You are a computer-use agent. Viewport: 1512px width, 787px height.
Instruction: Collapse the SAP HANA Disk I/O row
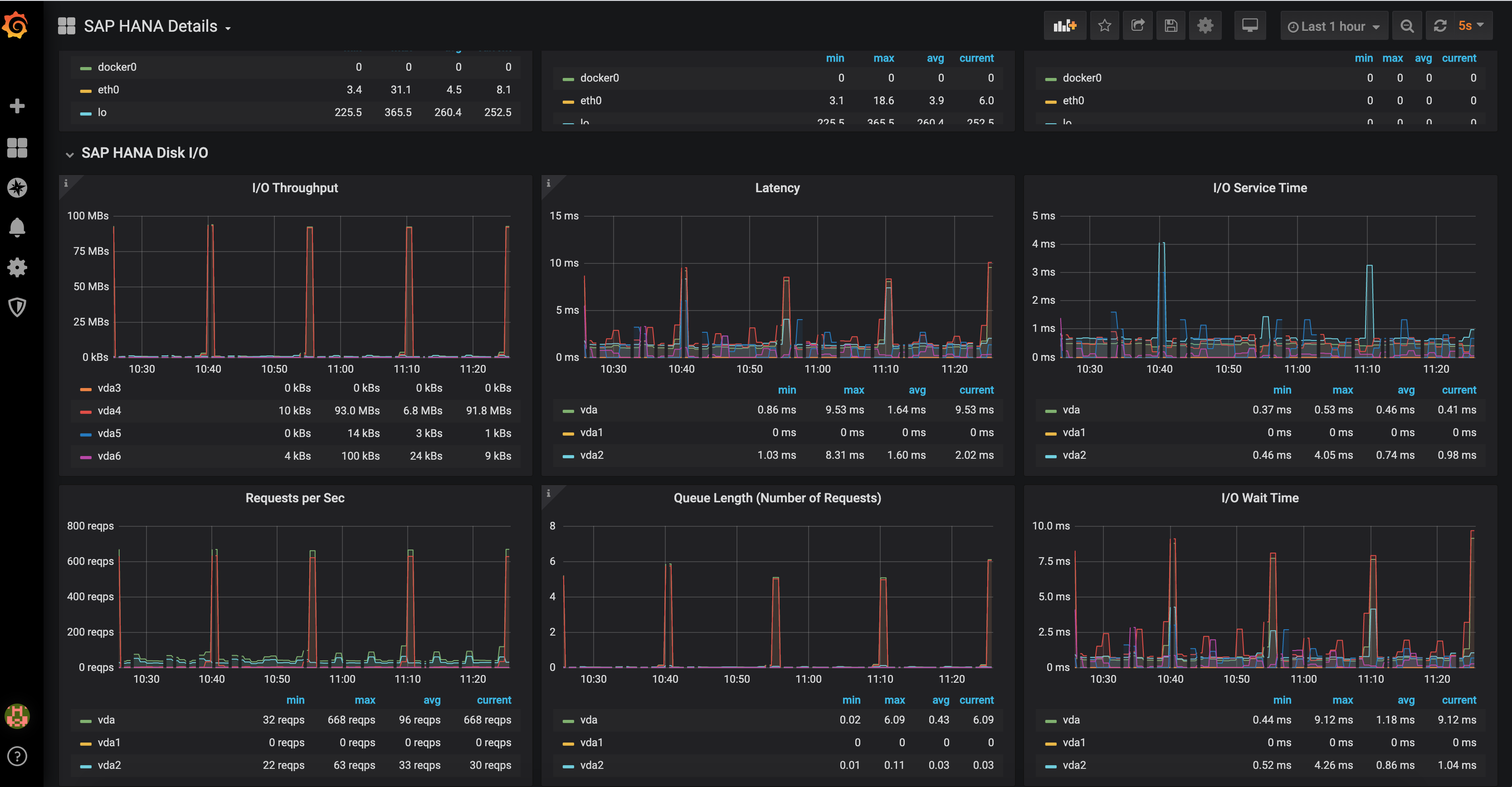click(144, 153)
